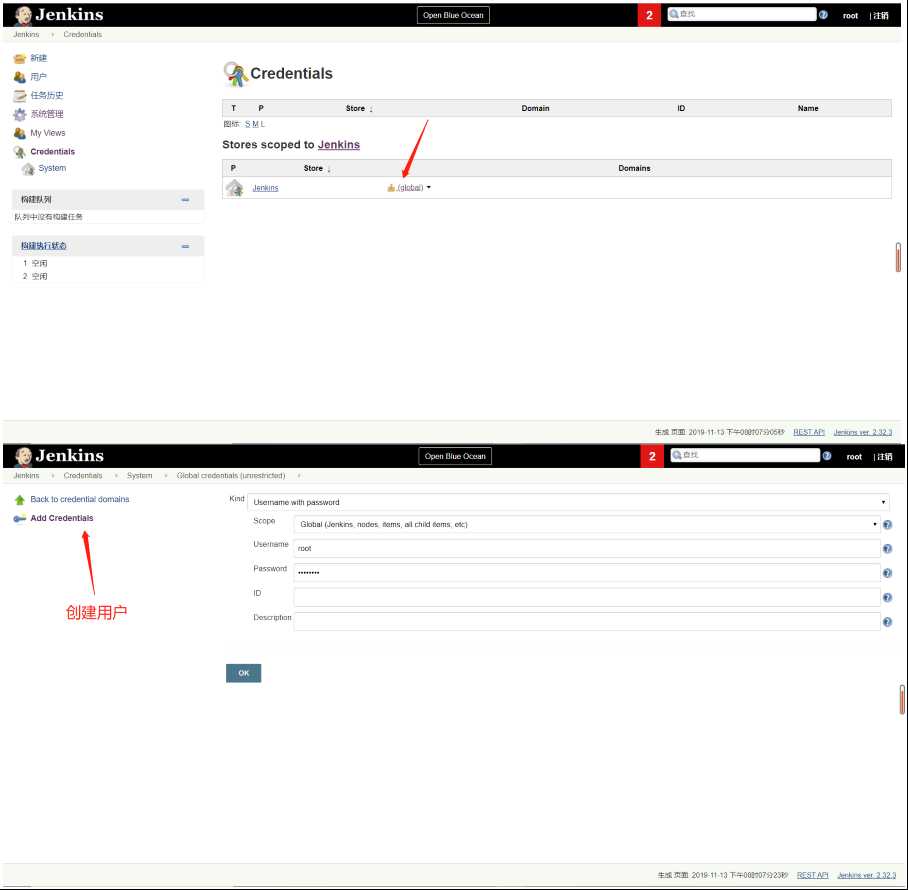Screen dimensions: 908x890
Task: Open the Jenkins store link in table row
Action: 265,188
